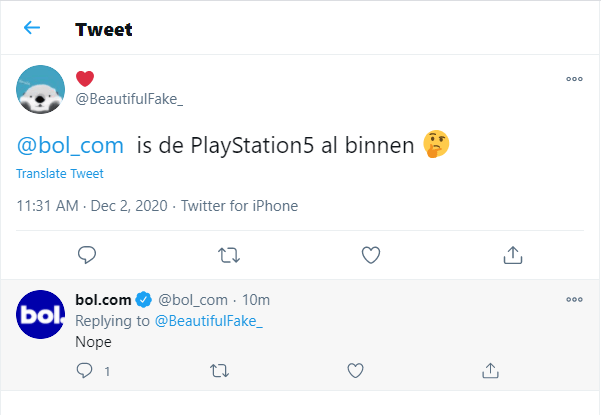The height and width of the screenshot is (415, 601).
Task: Reply to bol.com's Nope response
Action: (85, 371)
